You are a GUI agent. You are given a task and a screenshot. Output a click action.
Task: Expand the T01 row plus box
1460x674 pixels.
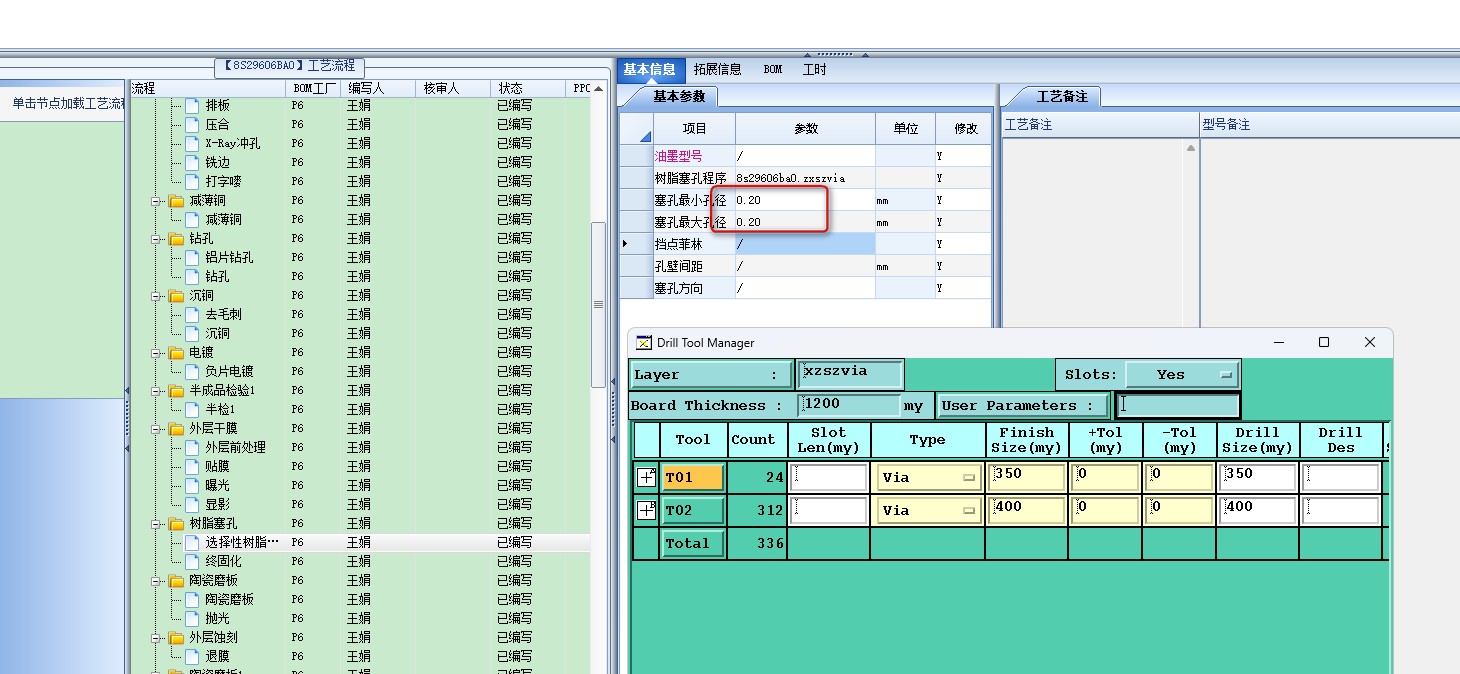point(646,478)
